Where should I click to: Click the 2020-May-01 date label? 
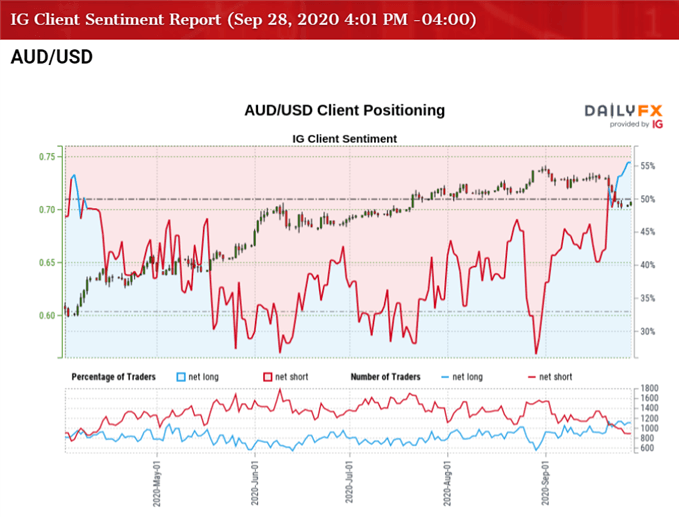pyautogui.click(x=157, y=484)
